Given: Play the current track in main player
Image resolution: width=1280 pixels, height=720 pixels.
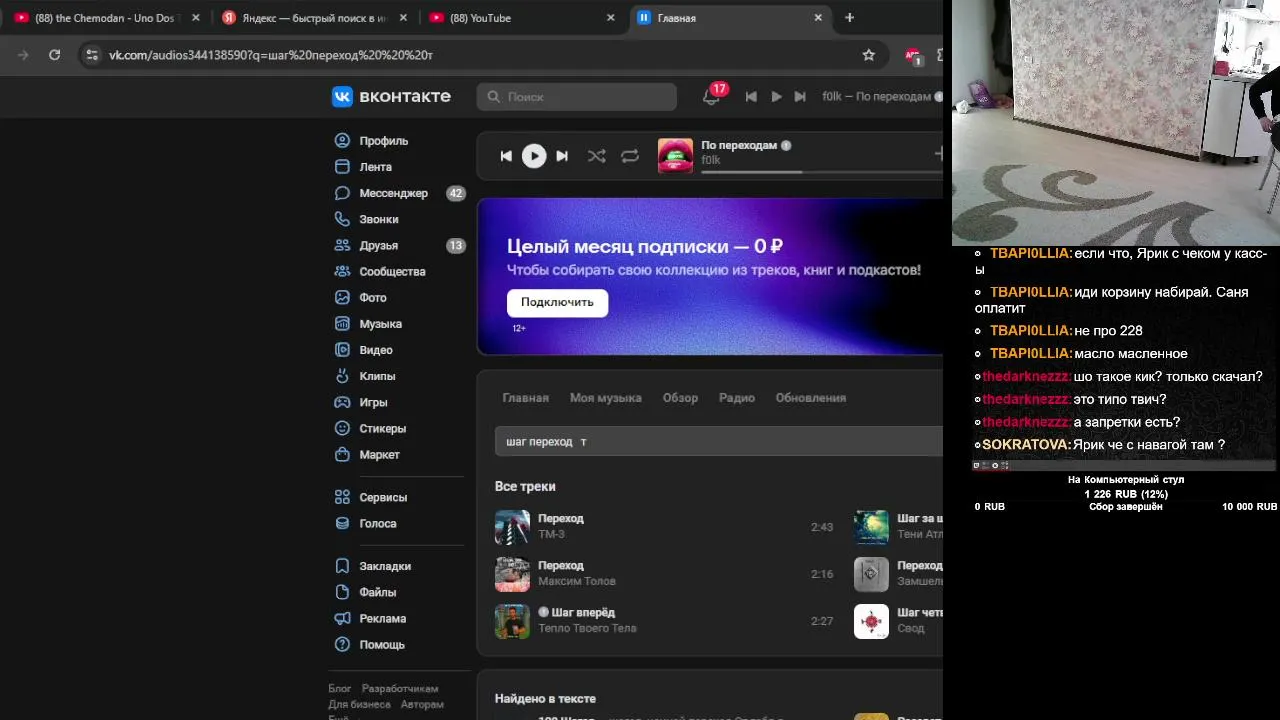Looking at the screenshot, I should click(534, 156).
